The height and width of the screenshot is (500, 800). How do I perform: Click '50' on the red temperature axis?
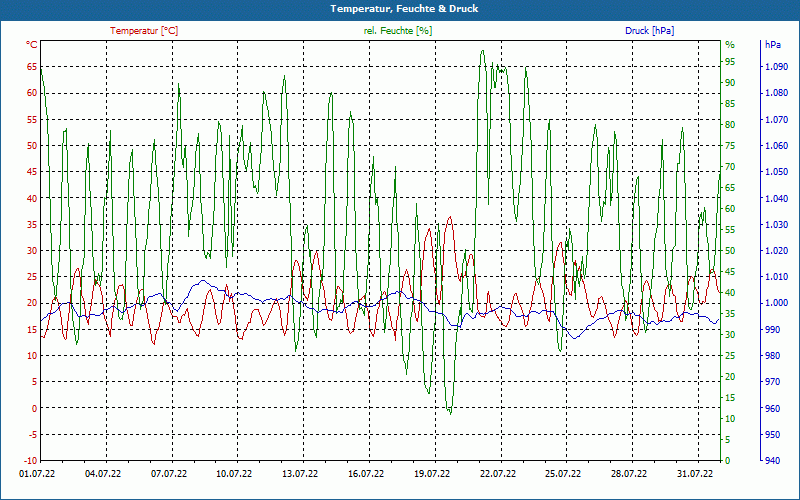pos(32,145)
